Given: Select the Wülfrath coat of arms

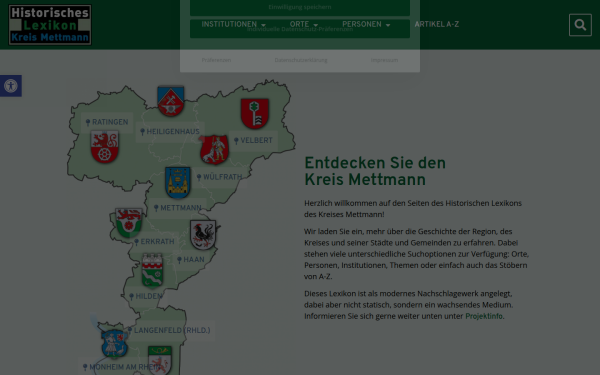Looking at the screenshot, I should [214, 150].
